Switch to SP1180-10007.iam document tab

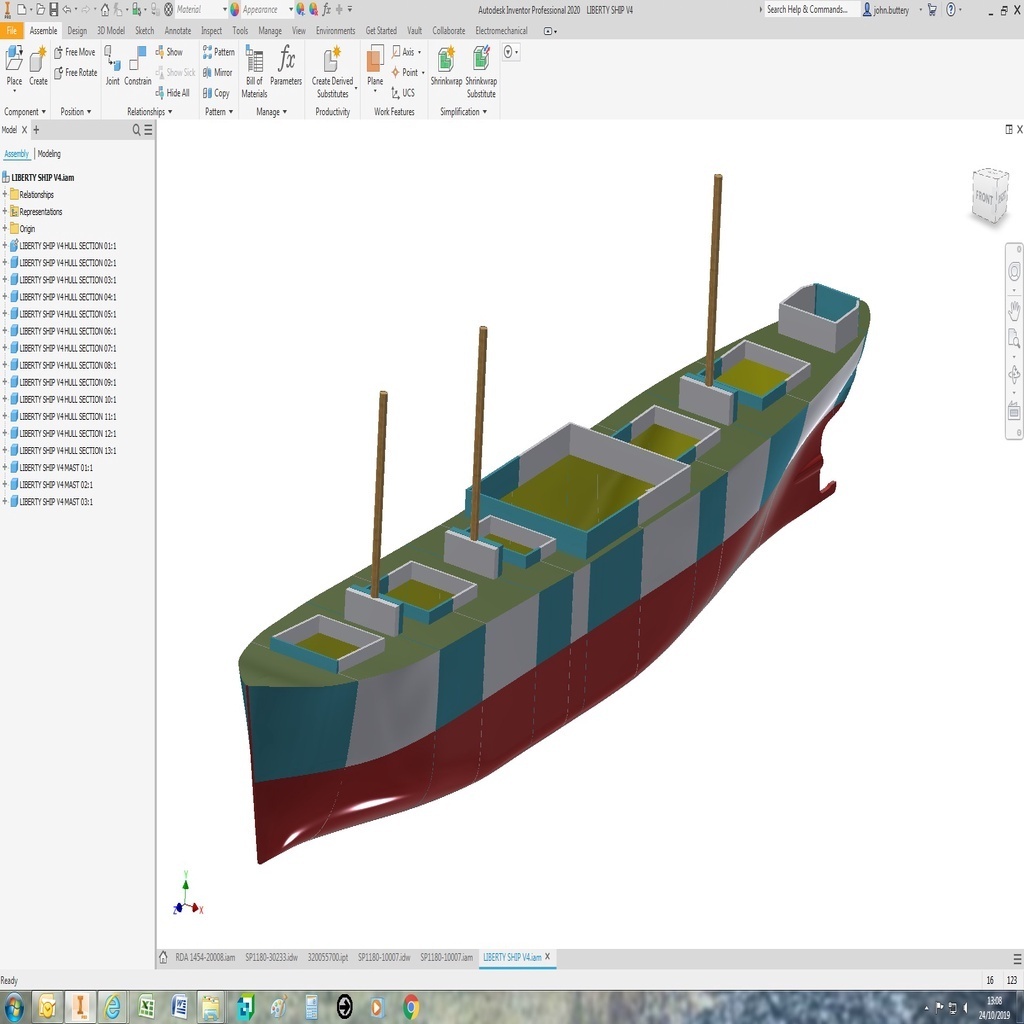(446, 957)
